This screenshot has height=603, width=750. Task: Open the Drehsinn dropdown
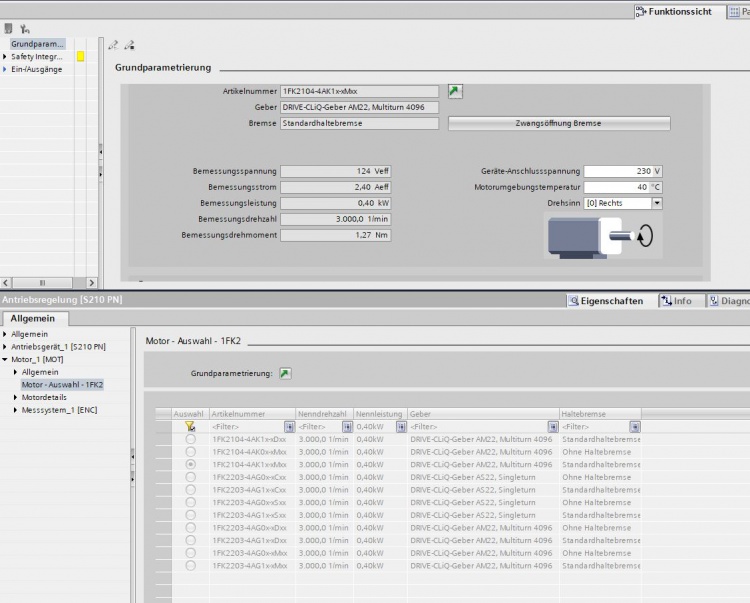click(657, 203)
